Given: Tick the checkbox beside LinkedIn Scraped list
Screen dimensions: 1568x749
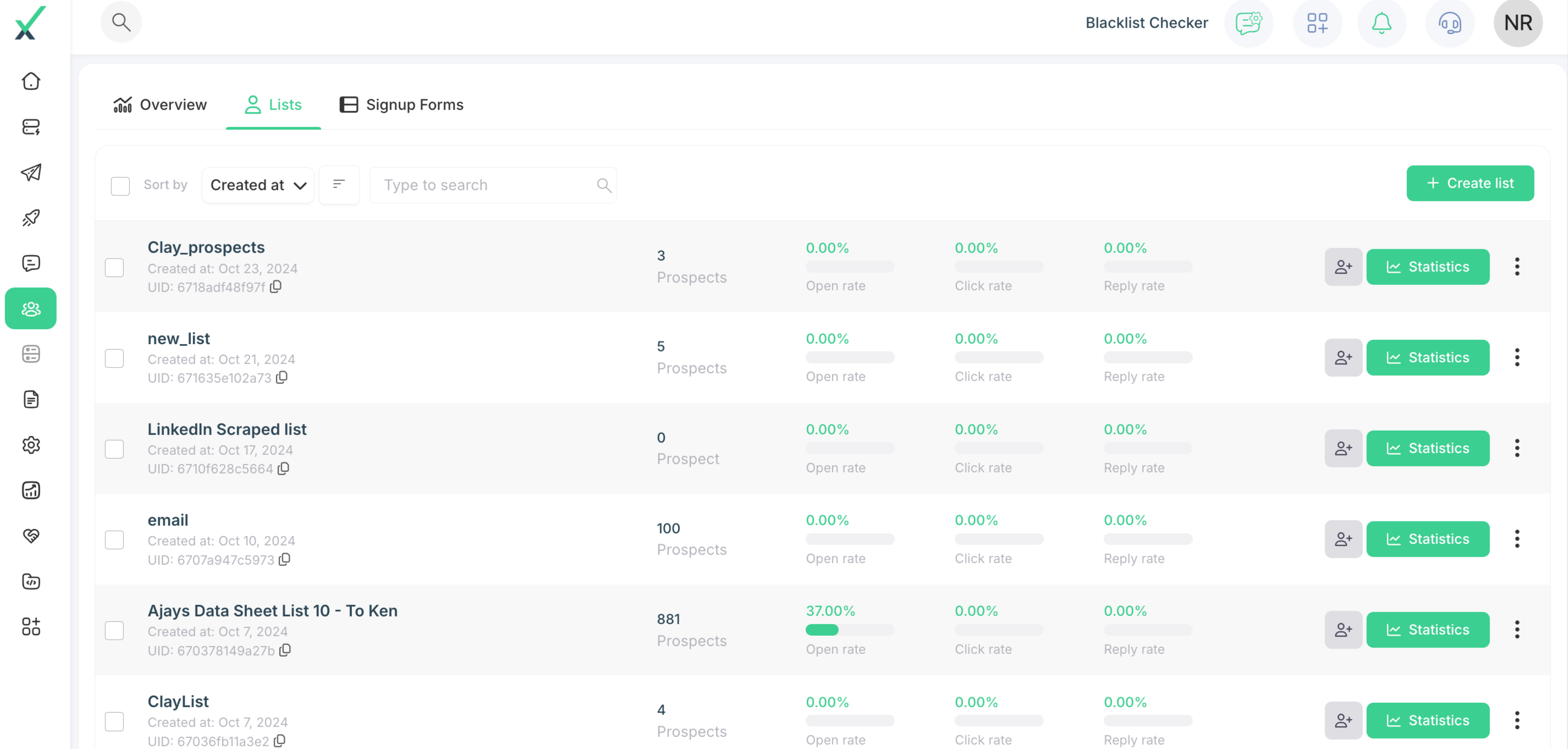Looking at the screenshot, I should (x=114, y=449).
